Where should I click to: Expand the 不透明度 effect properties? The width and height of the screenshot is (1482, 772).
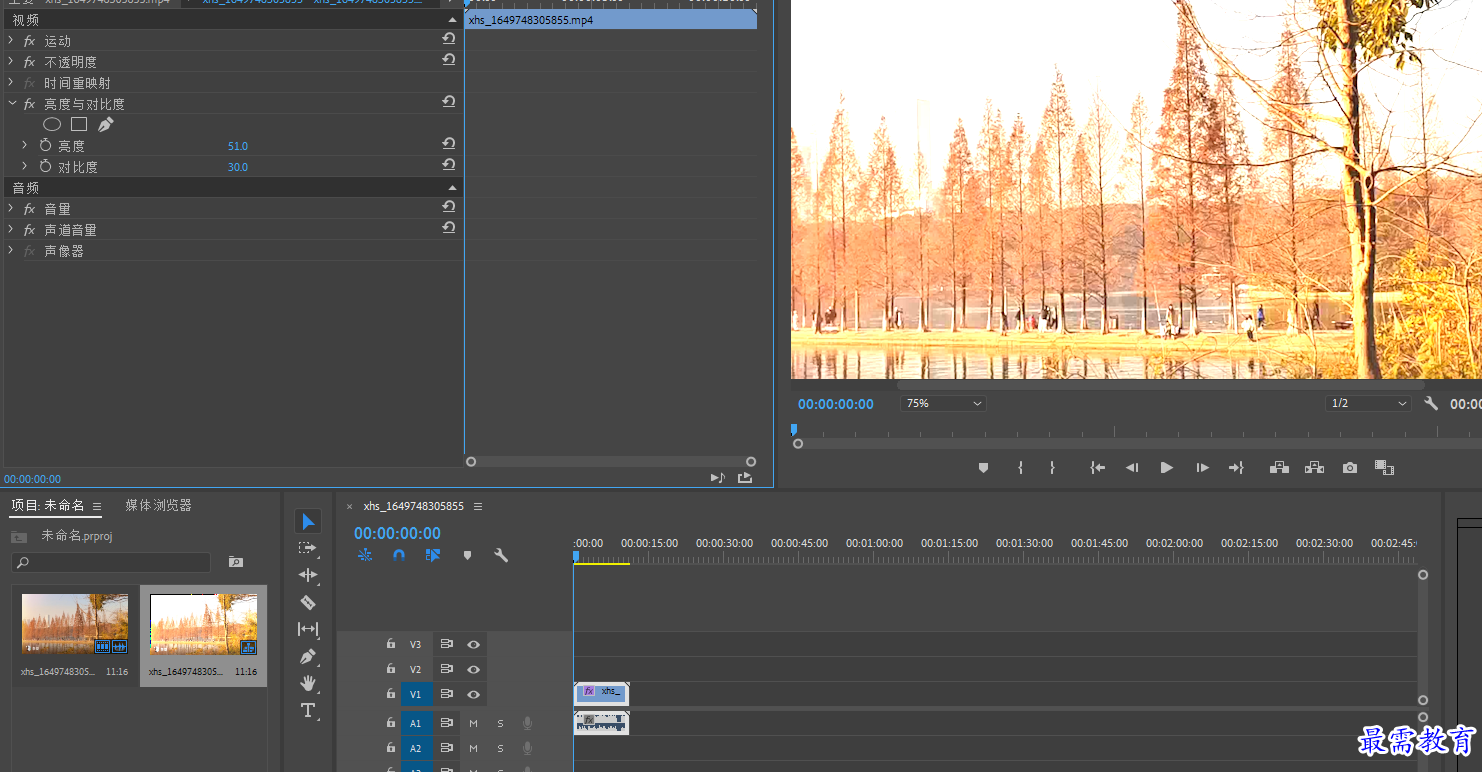click(11, 62)
